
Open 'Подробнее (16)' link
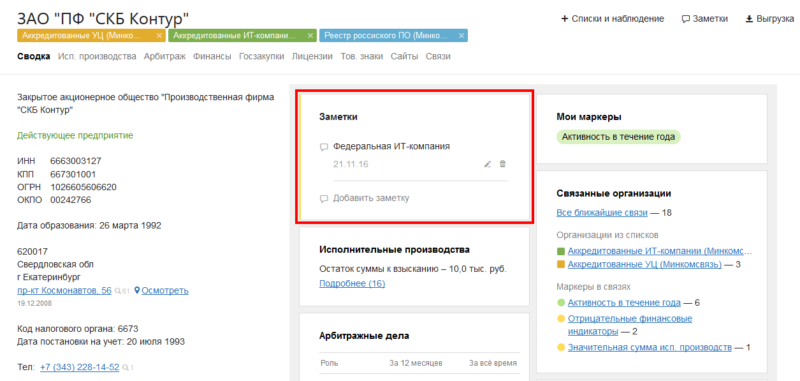tap(352, 283)
